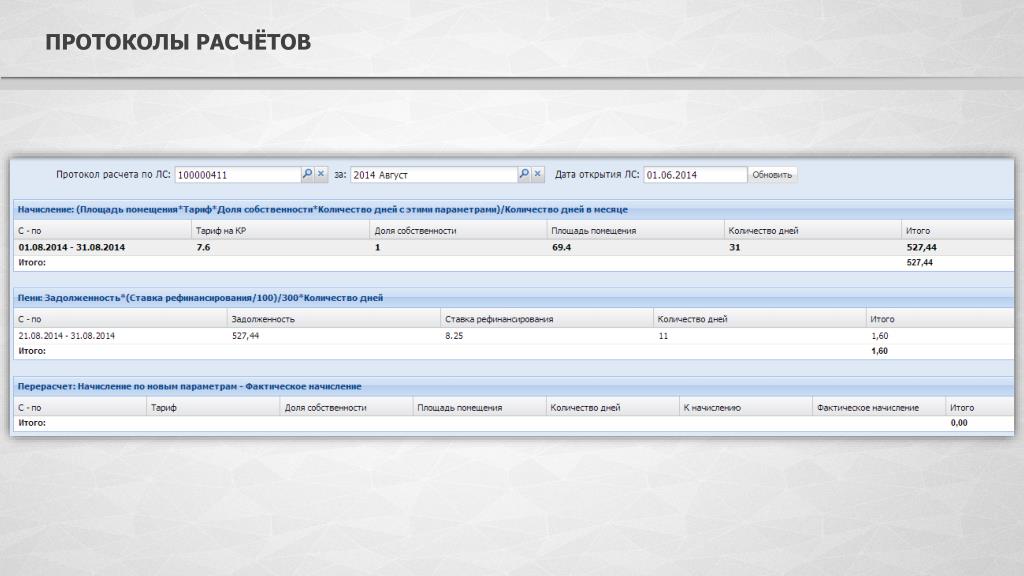
Task: Click the Начисление section header
Action: tap(513, 210)
